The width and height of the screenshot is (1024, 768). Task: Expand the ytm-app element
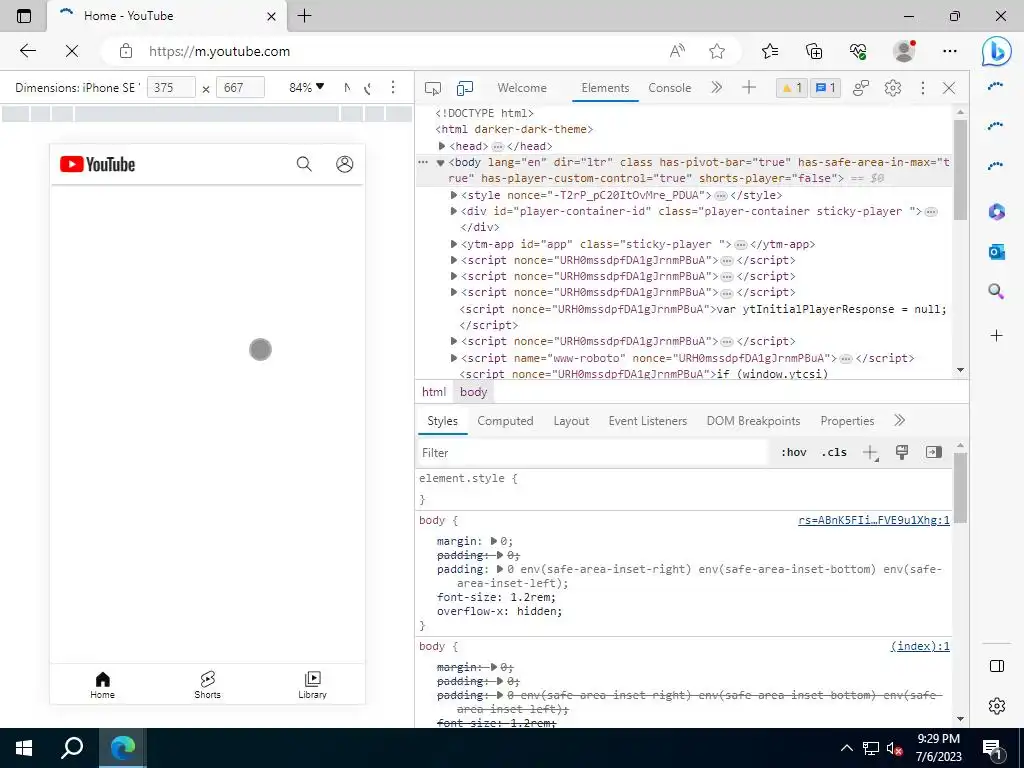pyautogui.click(x=454, y=244)
